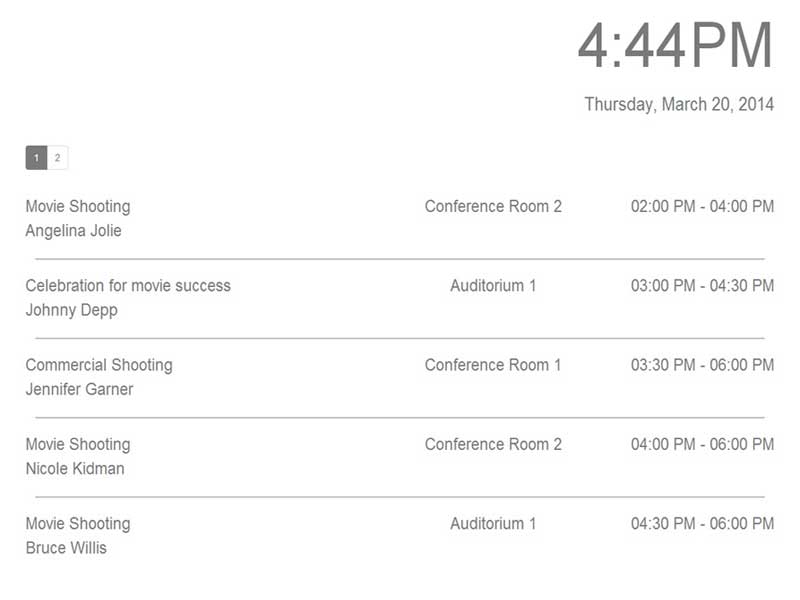Image resolution: width=800 pixels, height=600 pixels.
Task: Select the Angelina Jolie organizer name
Action: [73, 231]
